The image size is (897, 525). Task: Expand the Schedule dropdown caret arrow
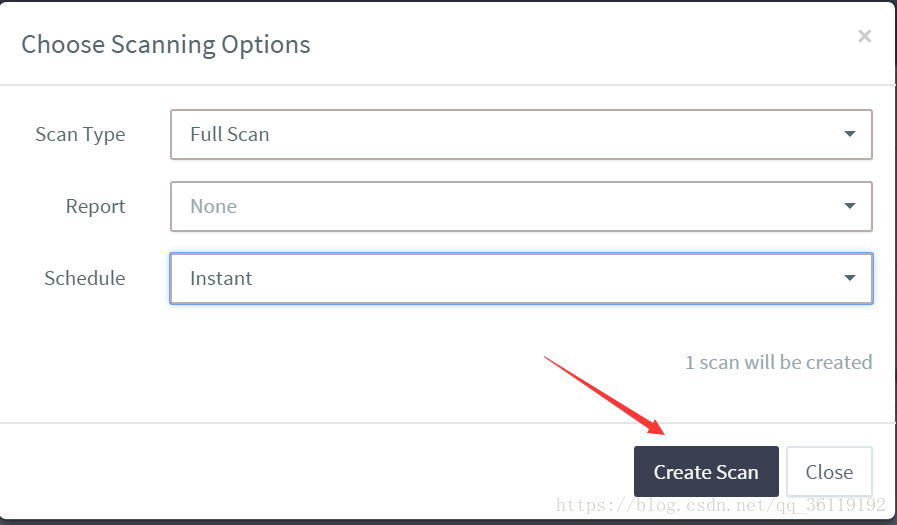click(850, 278)
